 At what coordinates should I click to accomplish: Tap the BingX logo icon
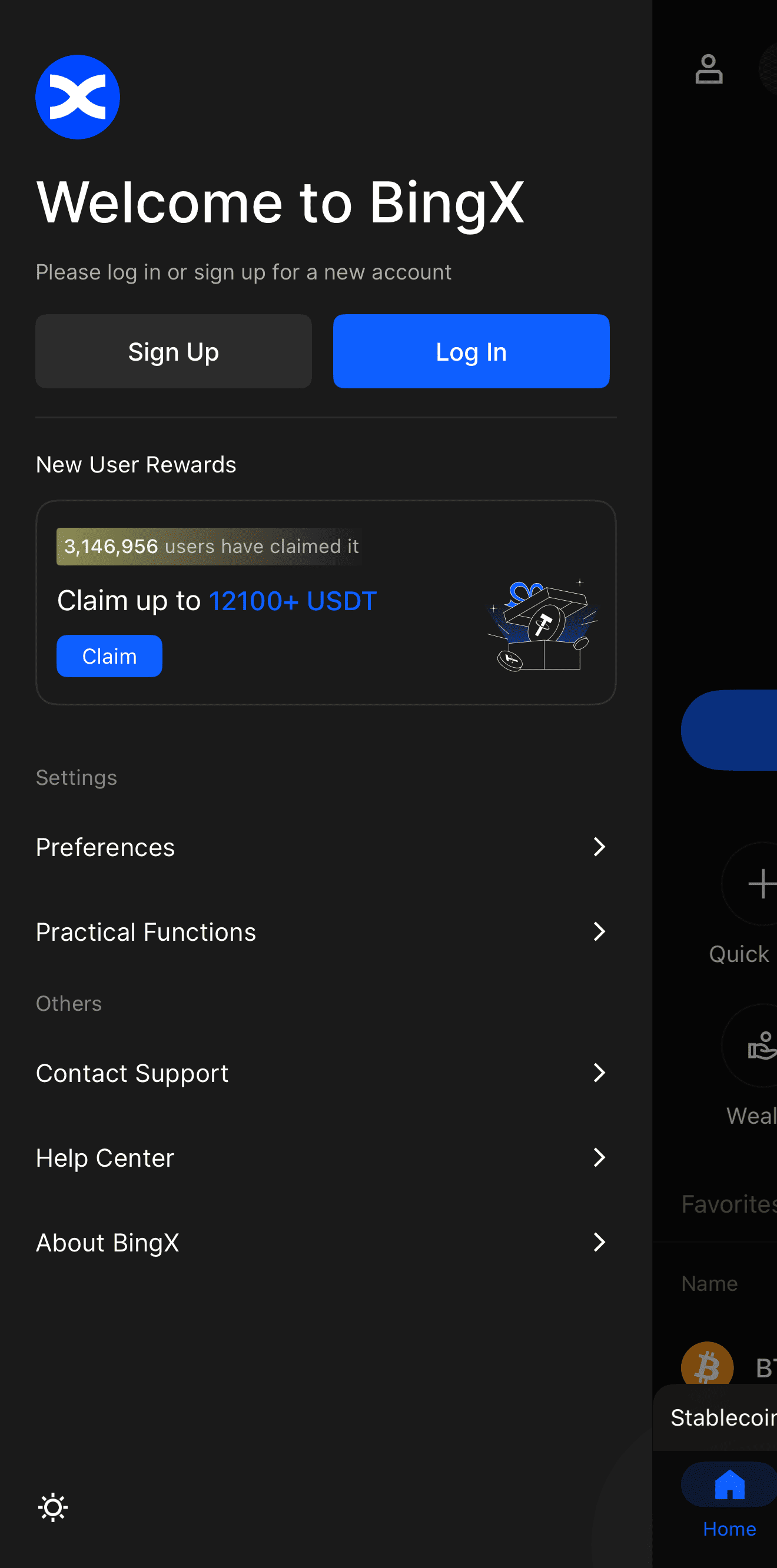[77, 98]
